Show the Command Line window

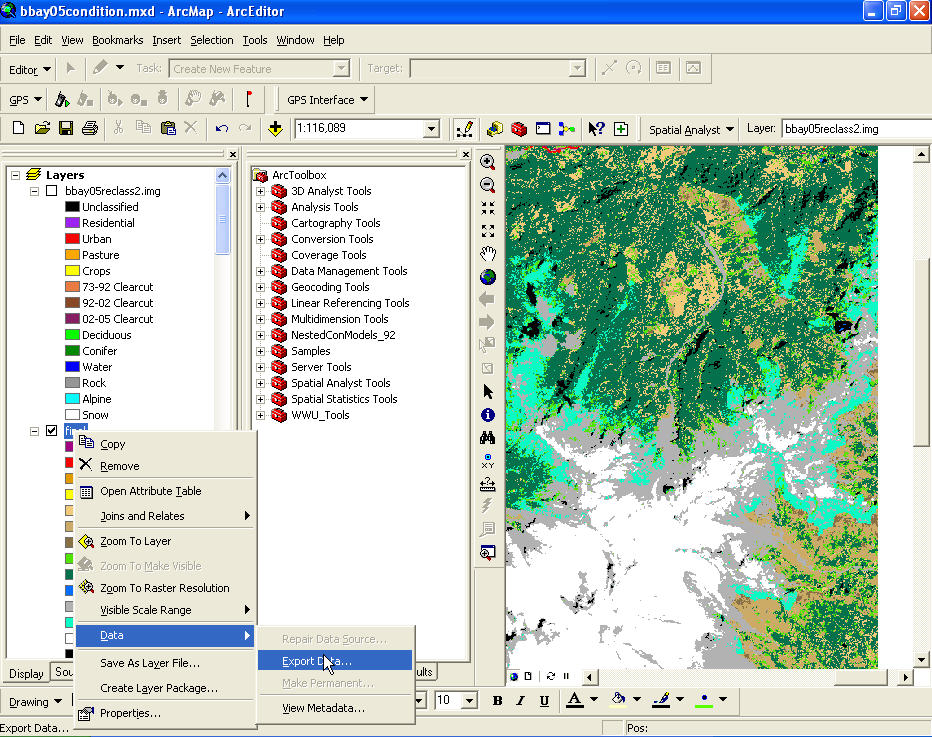[543, 129]
